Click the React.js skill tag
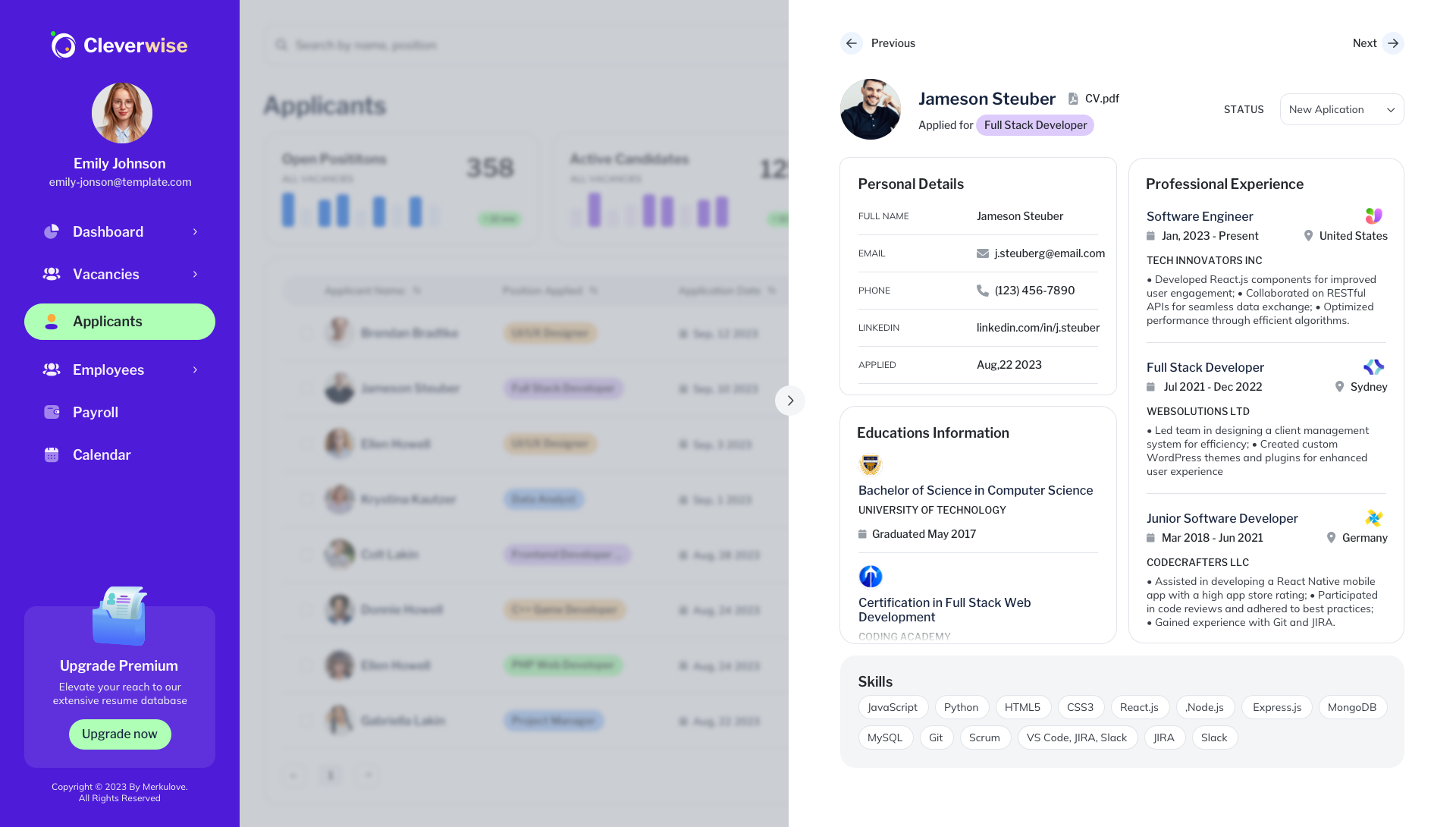The height and width of the screenshot is (827, 1456). (1139, 706)
